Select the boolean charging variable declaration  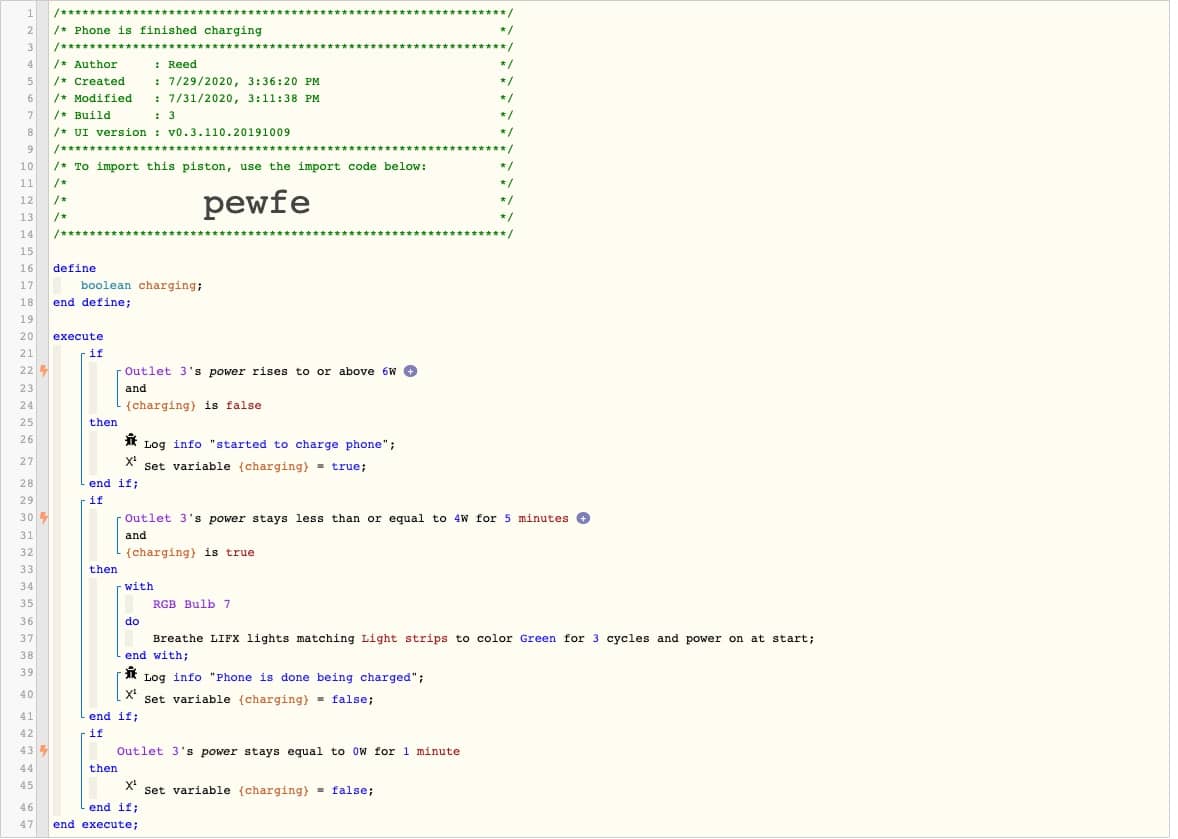[x=141, y=285]
